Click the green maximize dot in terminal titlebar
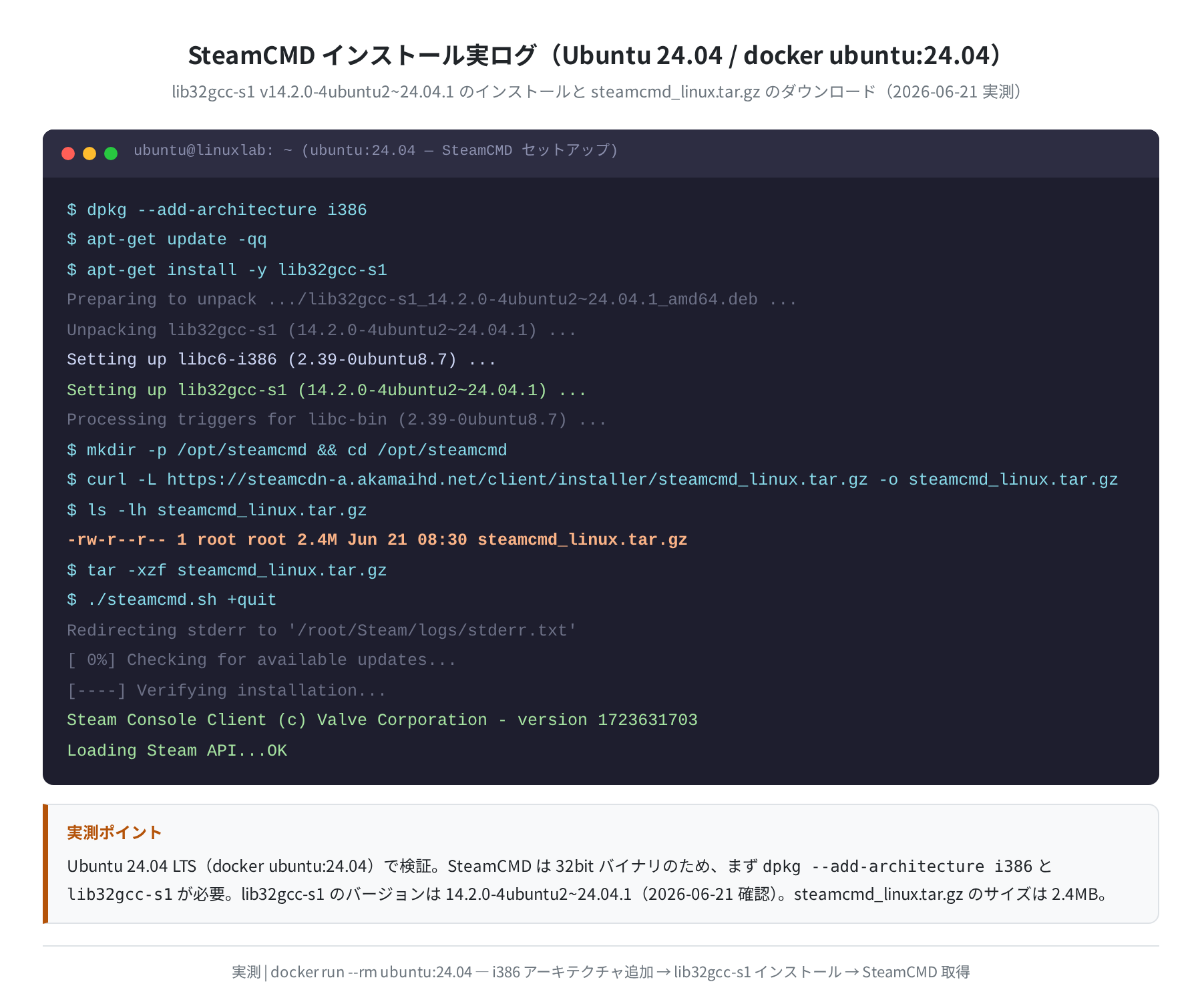The image size is (1202, 1008). pyautogui.click(x=111, y=154)
